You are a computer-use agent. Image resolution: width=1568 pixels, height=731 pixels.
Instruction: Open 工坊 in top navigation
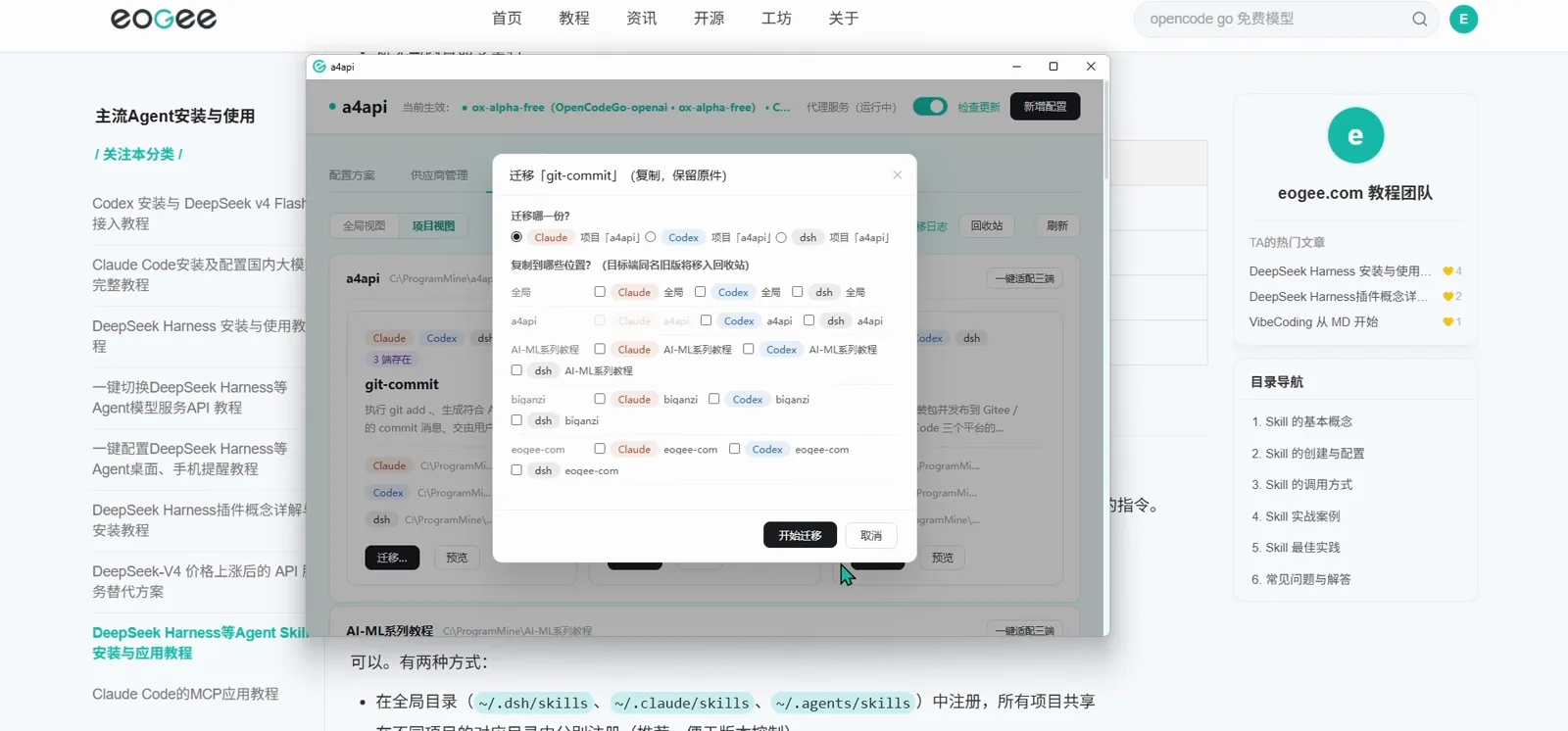point(776,19)
